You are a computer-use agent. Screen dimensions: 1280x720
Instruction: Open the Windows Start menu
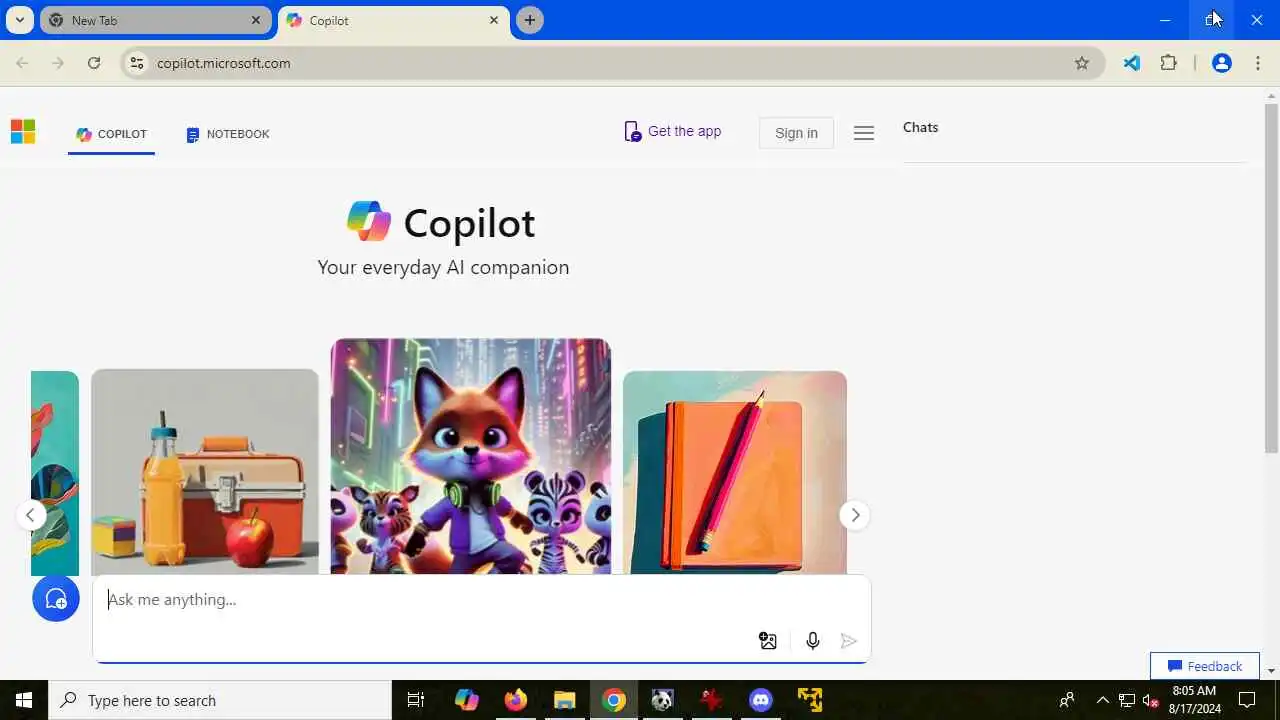coord(24,700)
